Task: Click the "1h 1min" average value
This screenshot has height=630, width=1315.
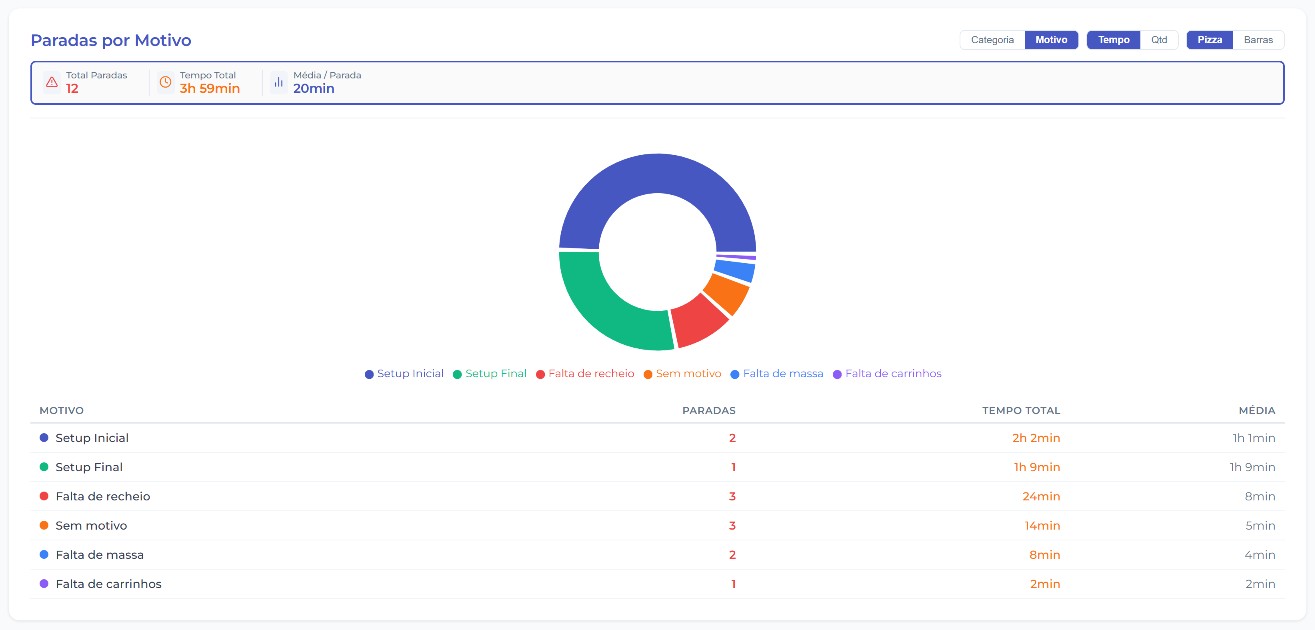Action: tap(1253, 438)
